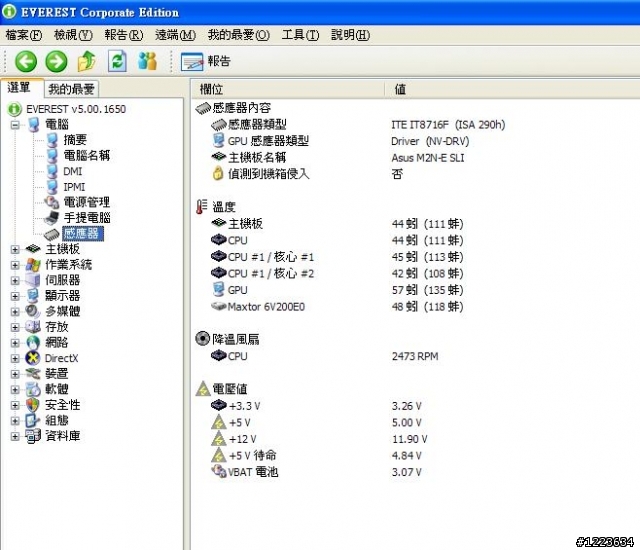Click the Refresh toolbar icon
This screenshot has width=640, height=550.
(x=117, y=62)
